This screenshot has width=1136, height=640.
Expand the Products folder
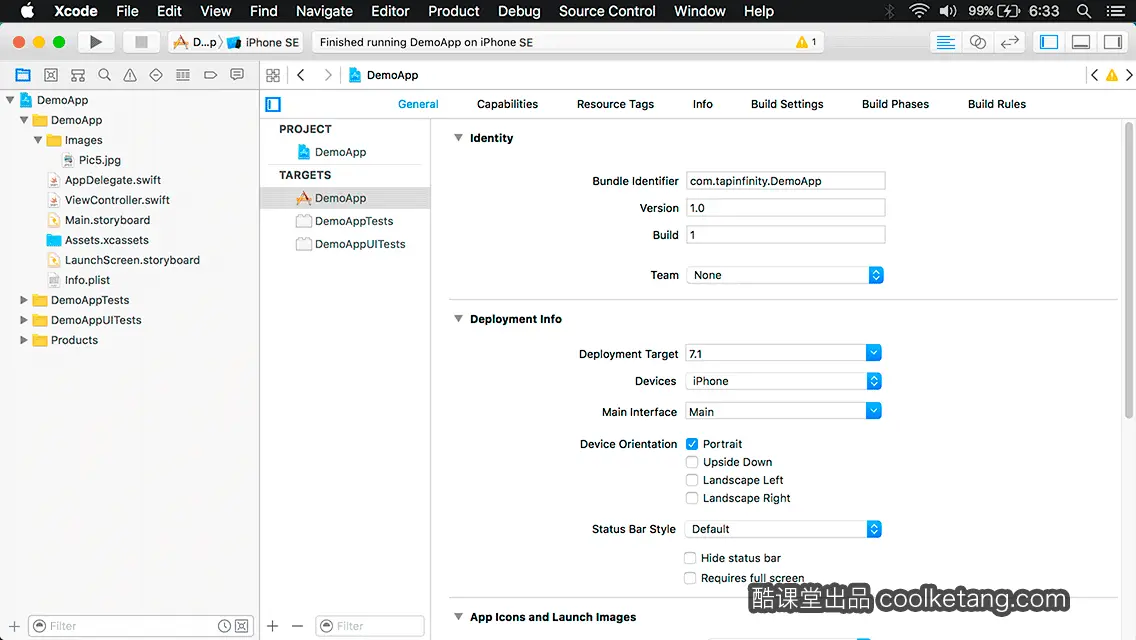tap(24, 339)
